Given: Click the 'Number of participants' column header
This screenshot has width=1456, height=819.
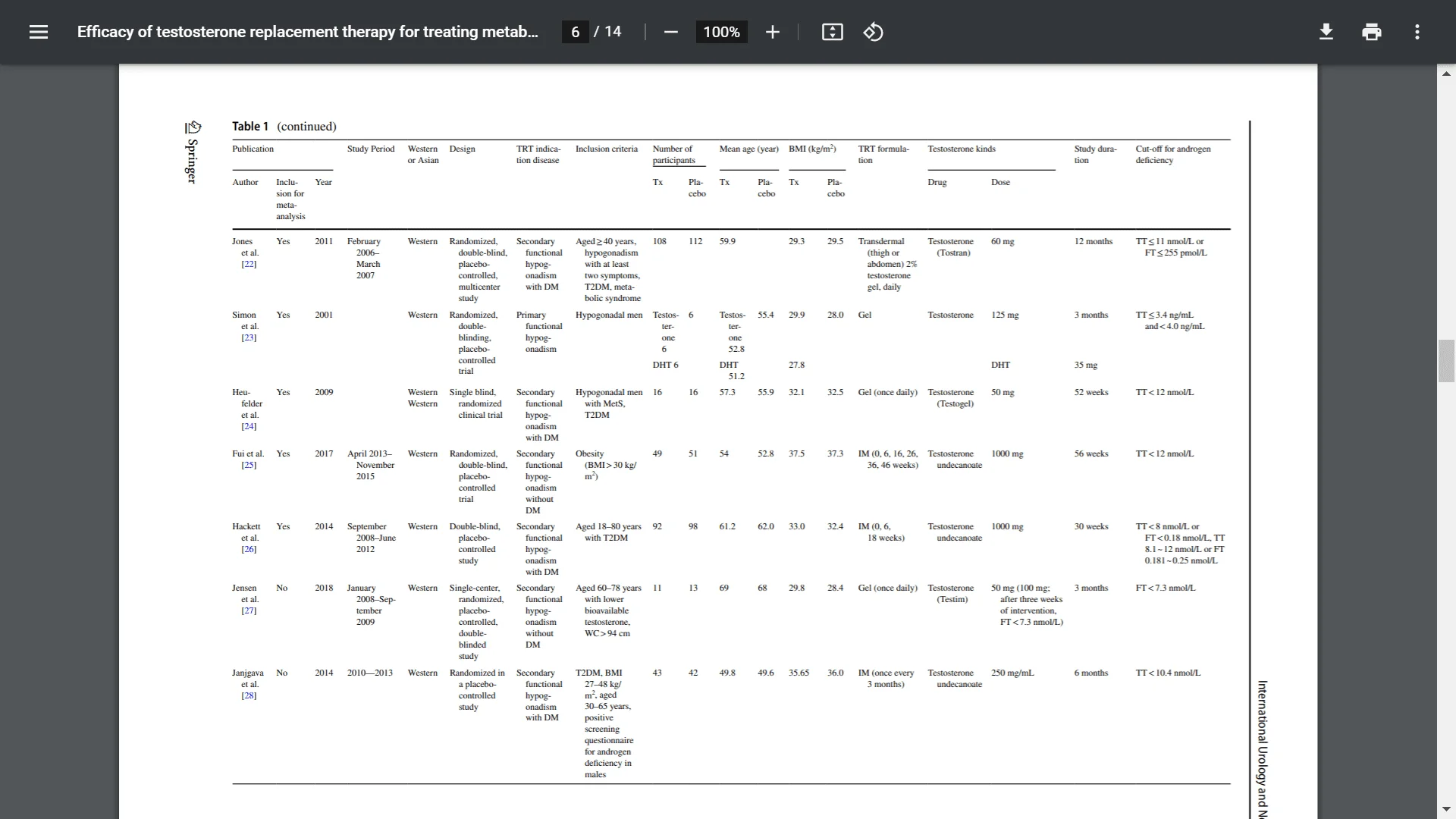Looking at the screenshot, I should click(673, 155).
